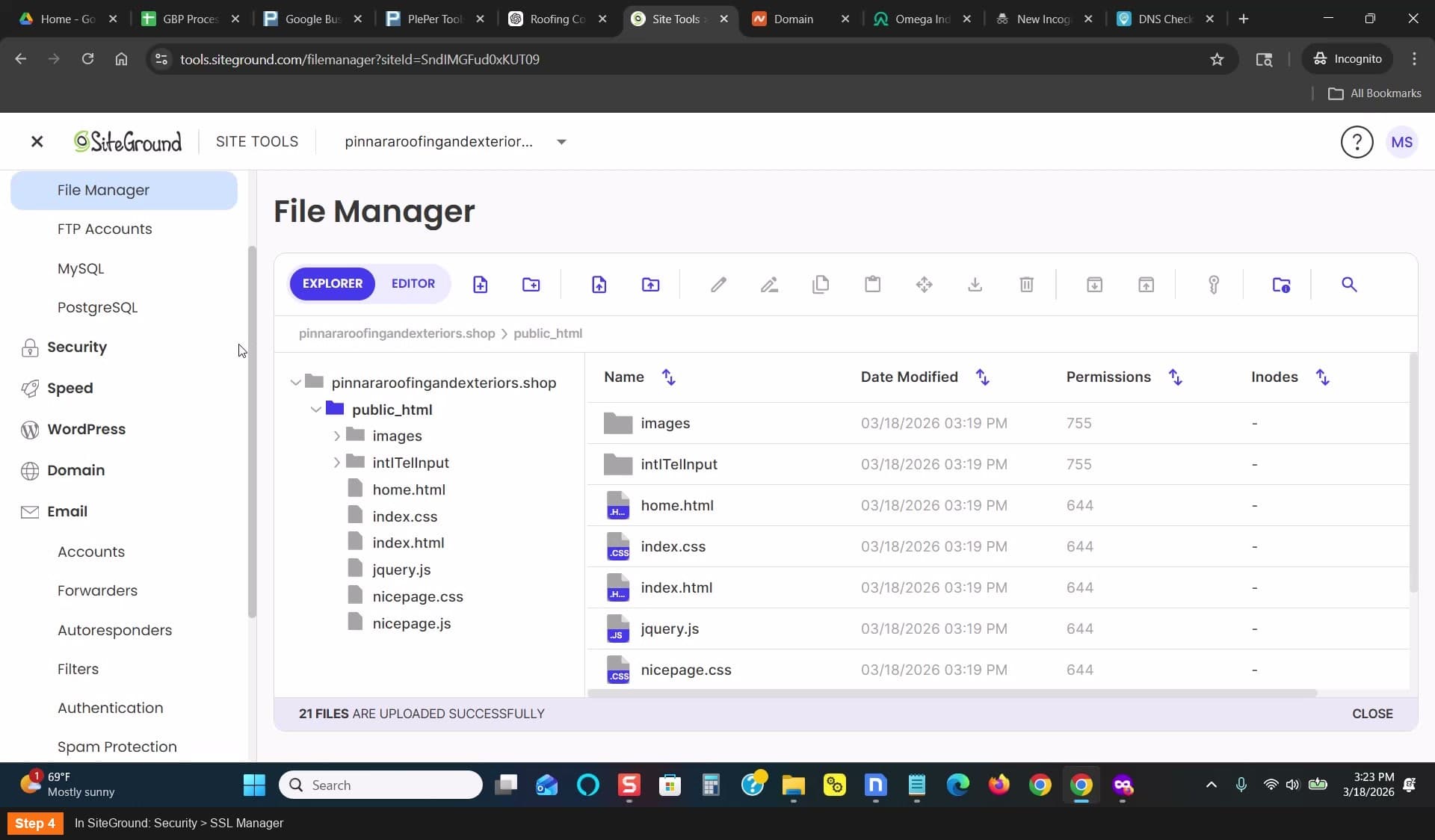1435x840 pixels.
Task: Expand the WordPress sidebar section
Action: (86, 430)
